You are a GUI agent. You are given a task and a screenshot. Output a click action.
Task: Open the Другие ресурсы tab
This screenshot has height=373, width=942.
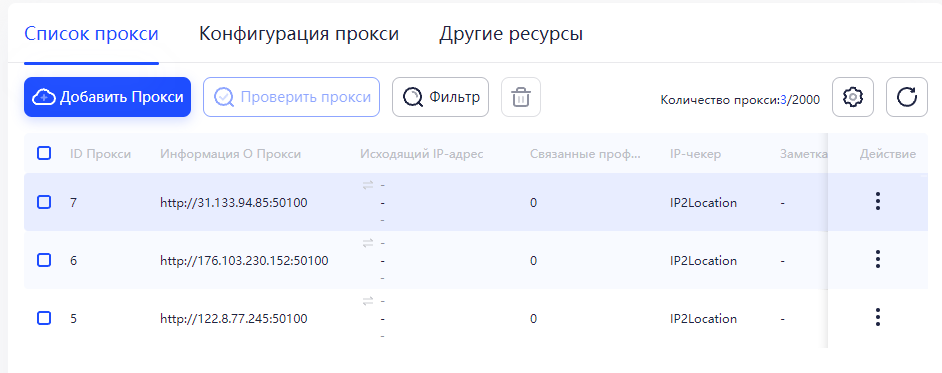(511, 34)
